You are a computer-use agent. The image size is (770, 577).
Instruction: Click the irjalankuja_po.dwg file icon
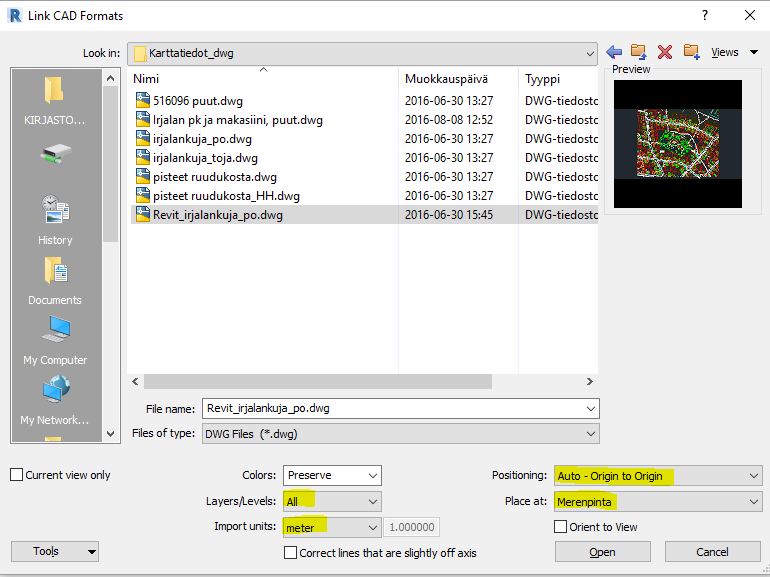point(142,138)
